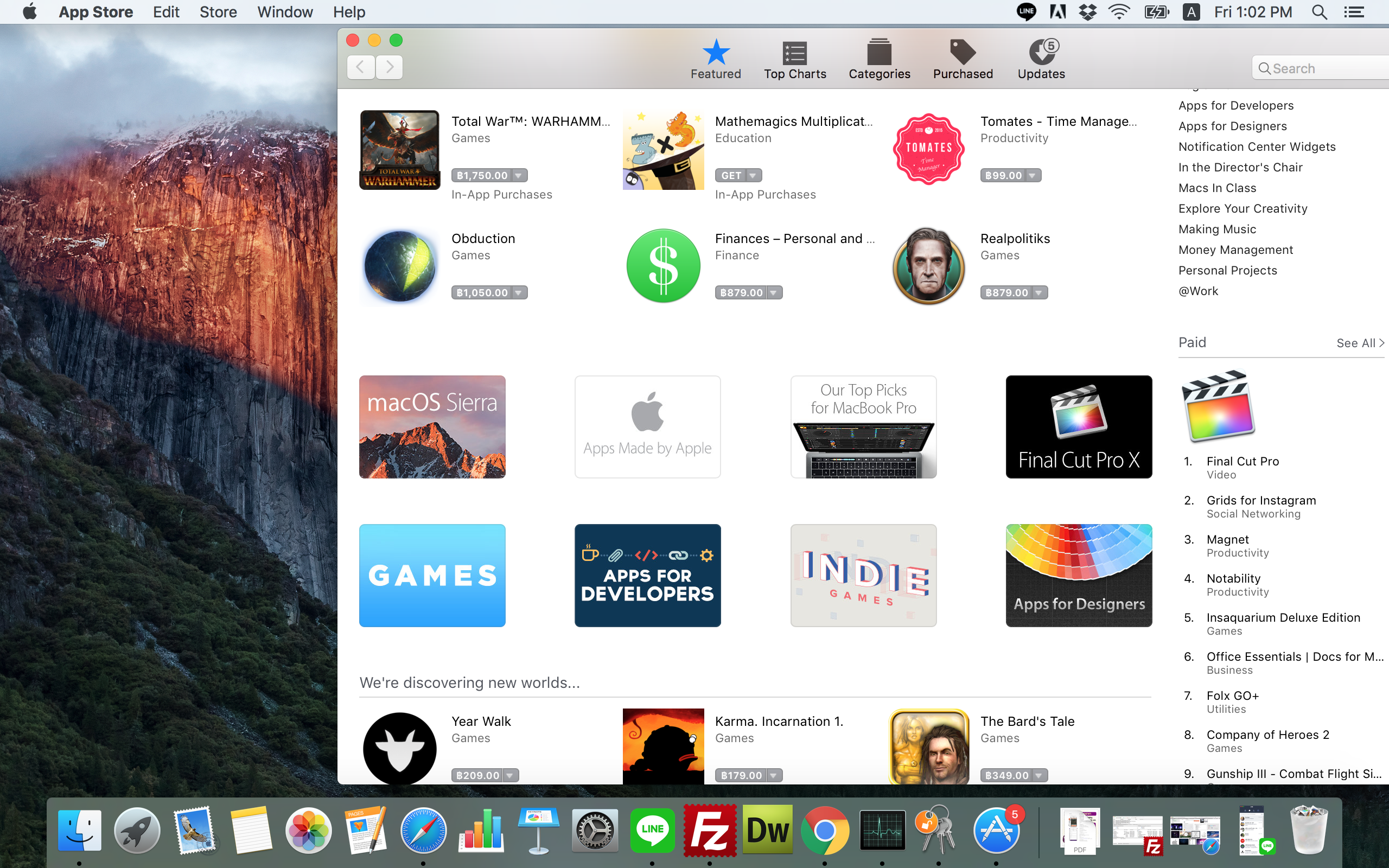Screen dimensions: 1389x868
Task: Open the Indie Games banner
Action: 863,575
